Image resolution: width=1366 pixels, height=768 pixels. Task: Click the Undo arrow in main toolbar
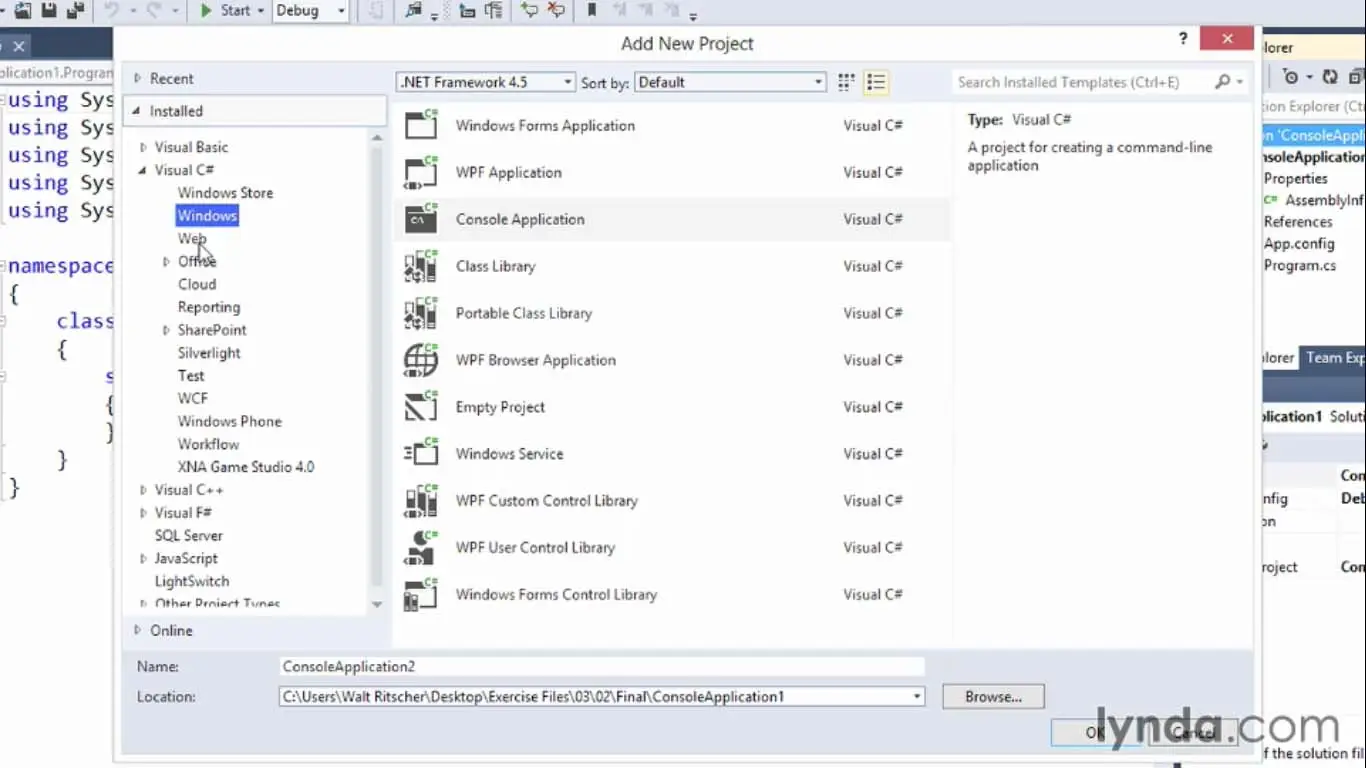click(x=112, y=11)
